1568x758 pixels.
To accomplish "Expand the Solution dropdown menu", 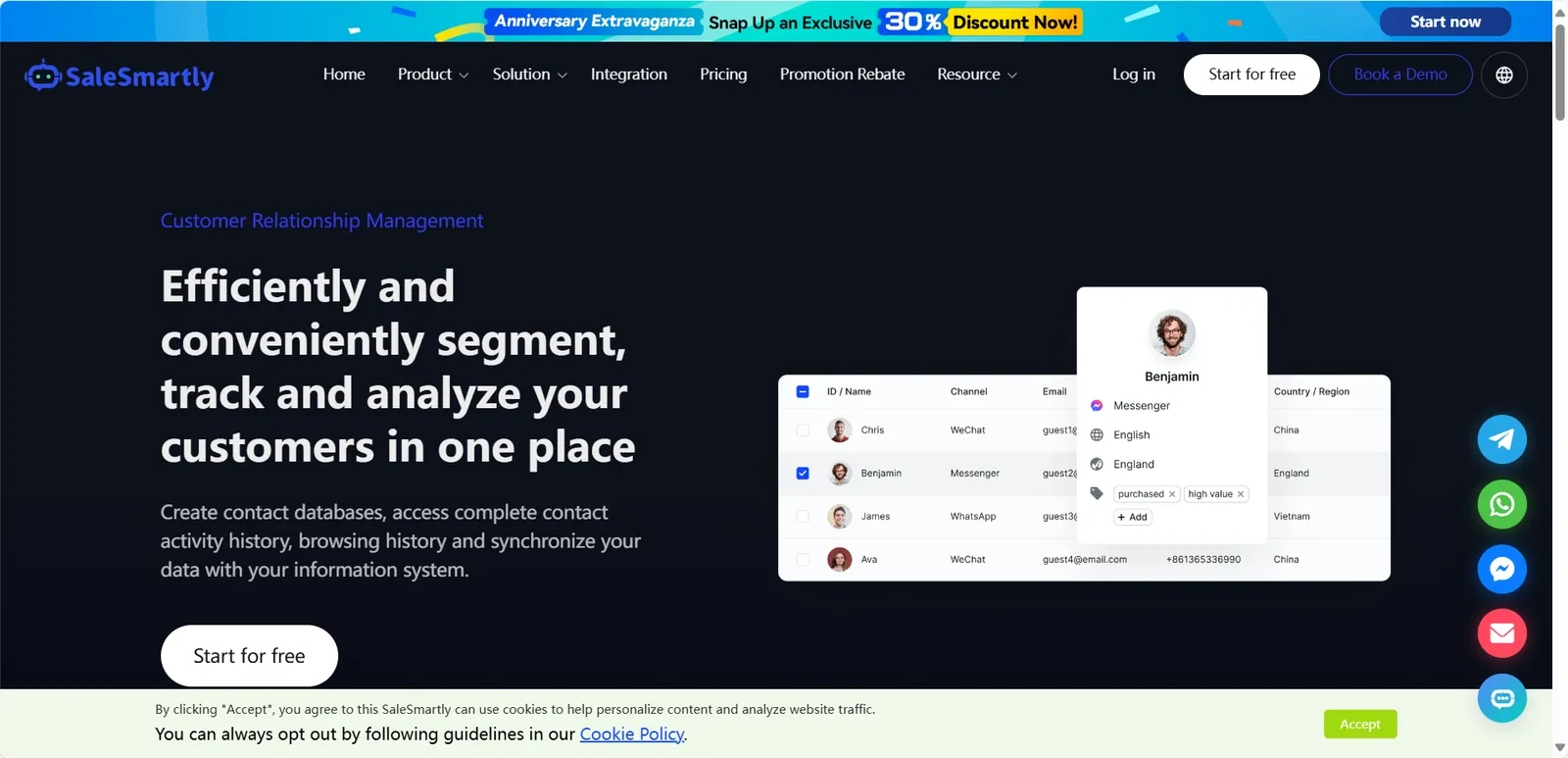I will coord(529,75).
